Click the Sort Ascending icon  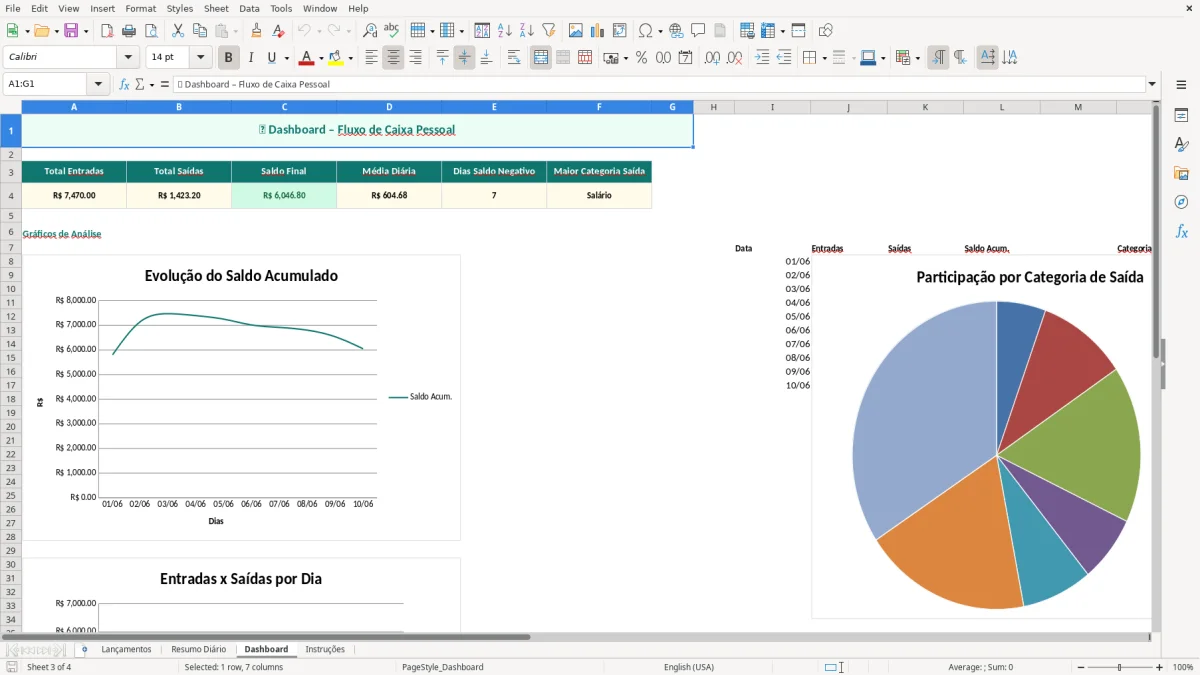pyautogui.click(x=505, y=31)
